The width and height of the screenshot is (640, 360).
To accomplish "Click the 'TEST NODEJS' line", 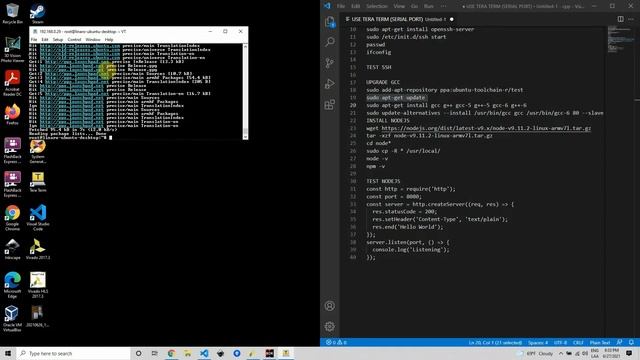I will [383, 181].
